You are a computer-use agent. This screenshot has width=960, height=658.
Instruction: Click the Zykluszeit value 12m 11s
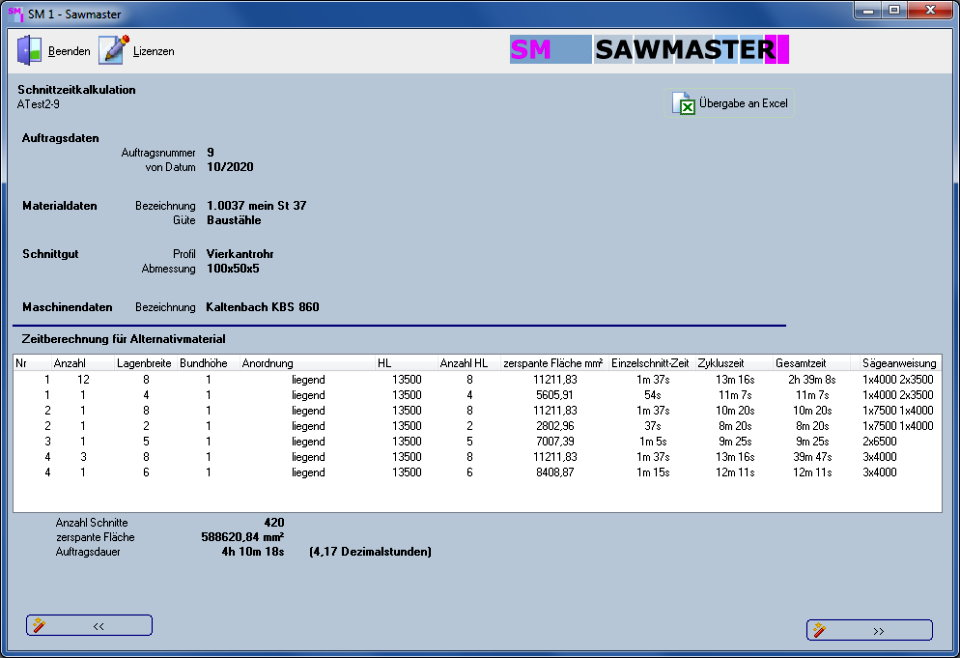(735, 472)
